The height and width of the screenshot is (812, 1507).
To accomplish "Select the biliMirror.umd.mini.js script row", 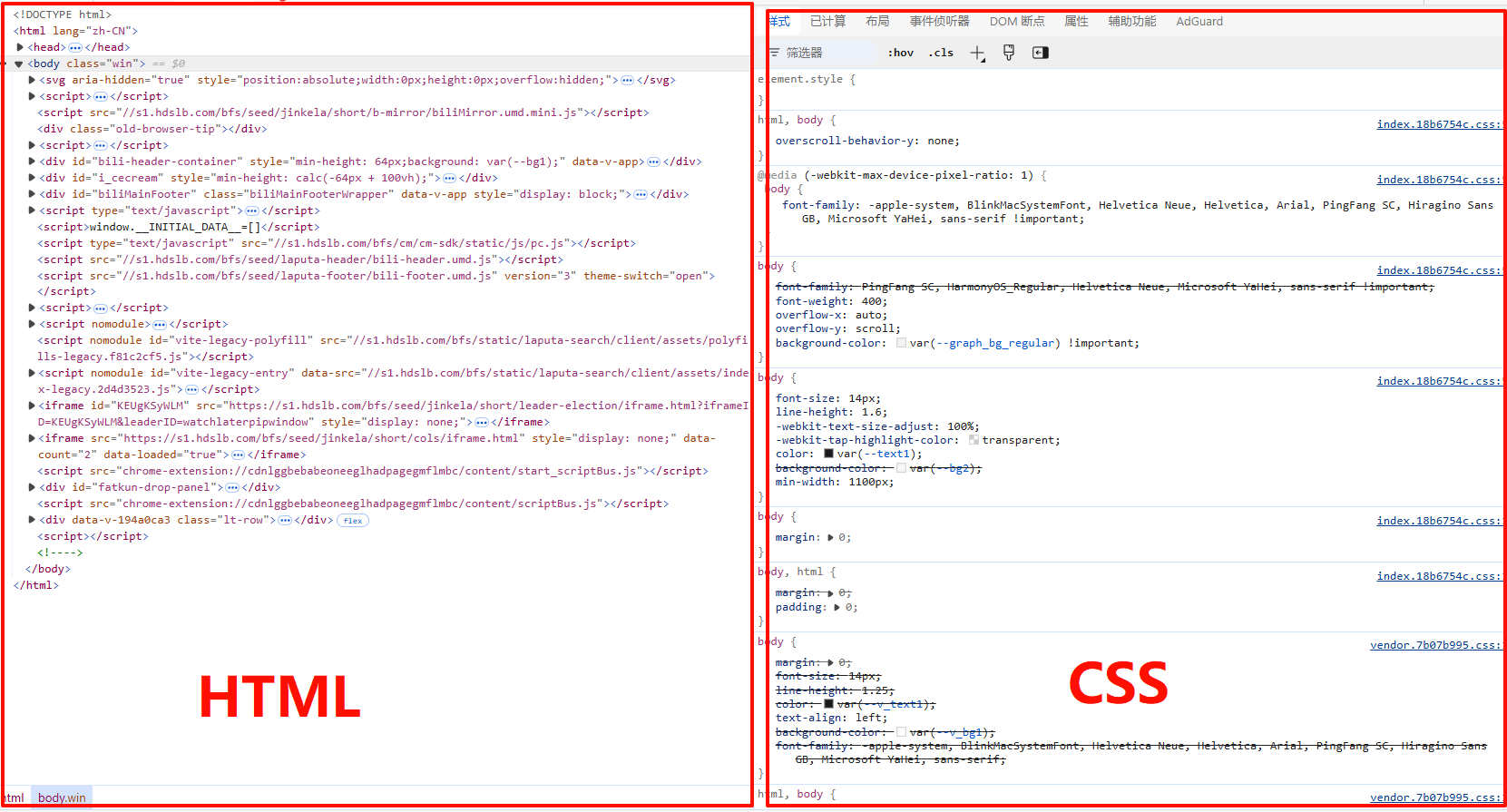I will (343, 113).
